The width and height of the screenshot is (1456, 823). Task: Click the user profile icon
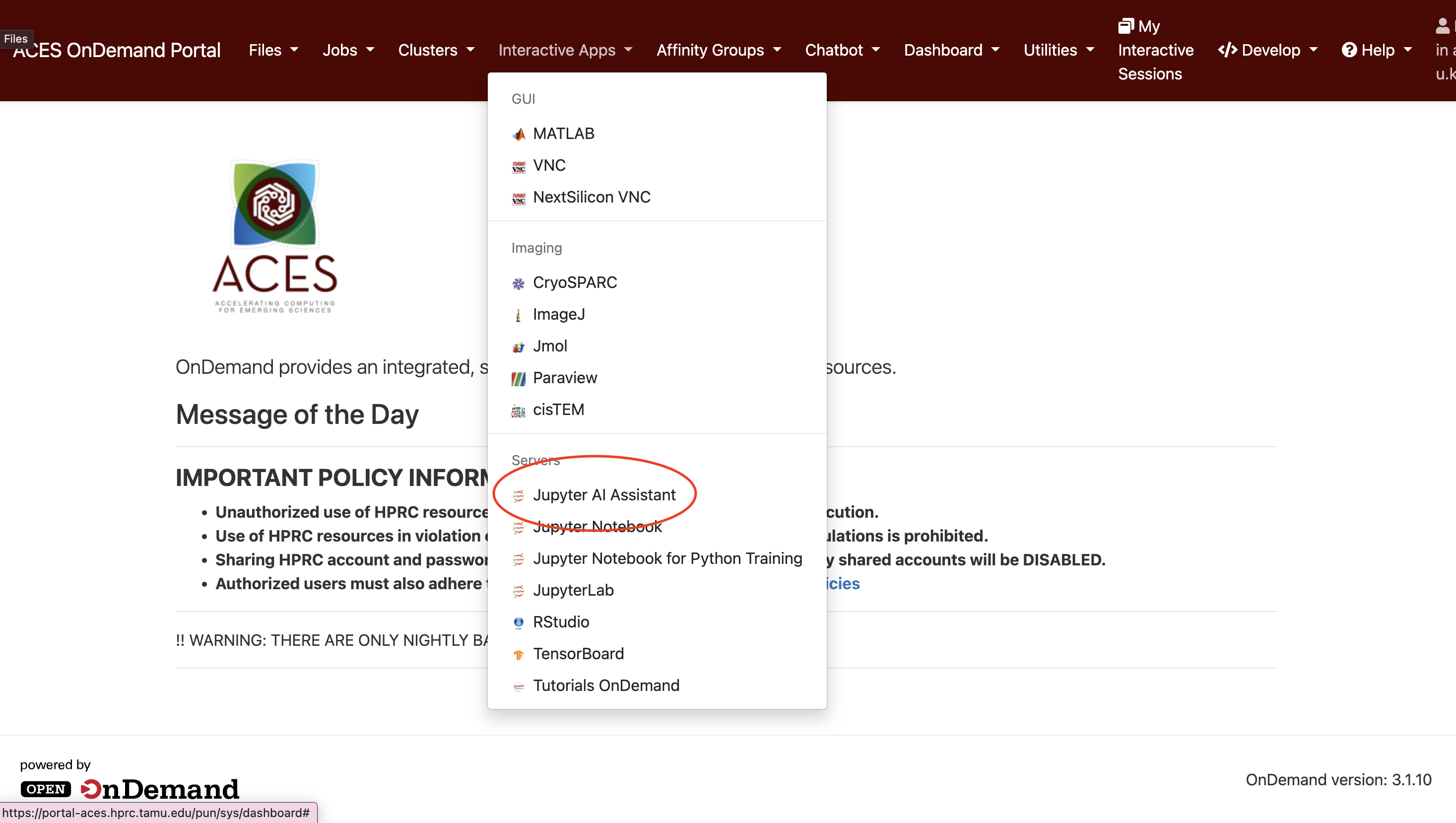tap(1443, 26)
